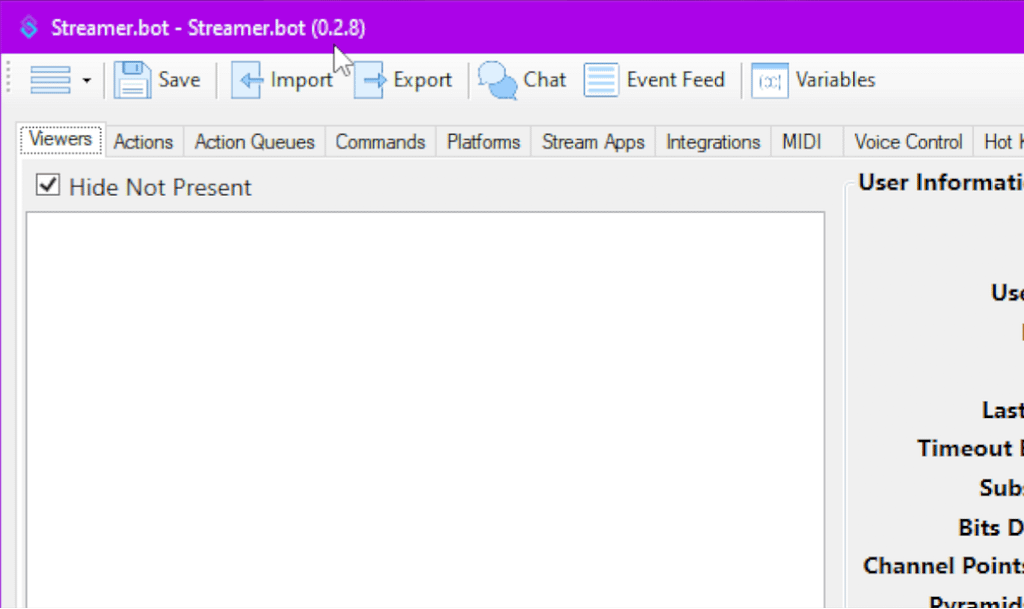Click inside the empty viewers list
Viewport: 1024px width, 609px height.
[424, 400]
